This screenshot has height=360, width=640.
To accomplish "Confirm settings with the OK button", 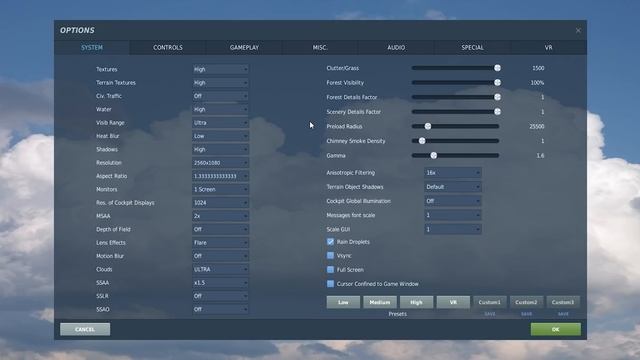I will [x=556, y=329].
